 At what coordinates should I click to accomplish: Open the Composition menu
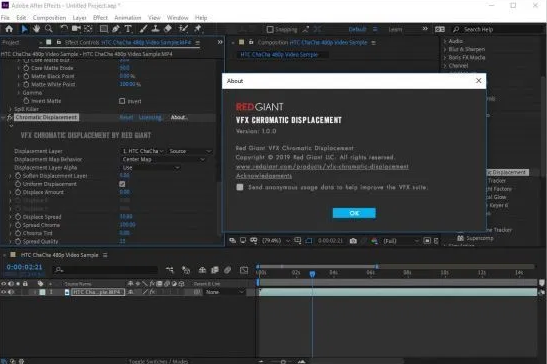[49, 17]
